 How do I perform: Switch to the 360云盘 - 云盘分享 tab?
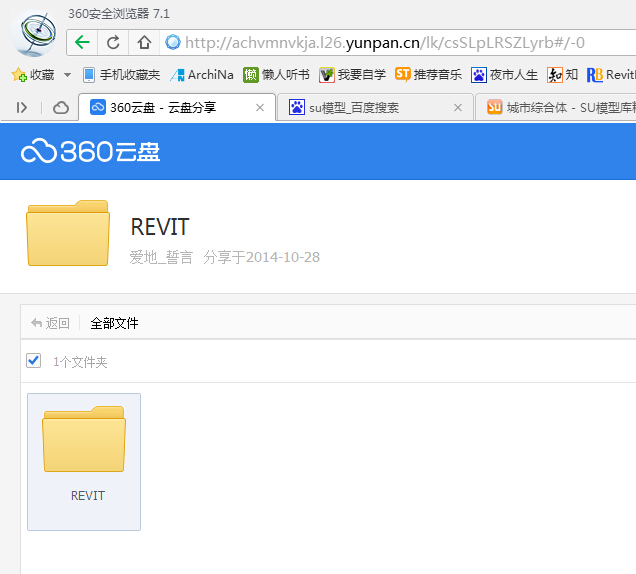click(x=176, y=107)
